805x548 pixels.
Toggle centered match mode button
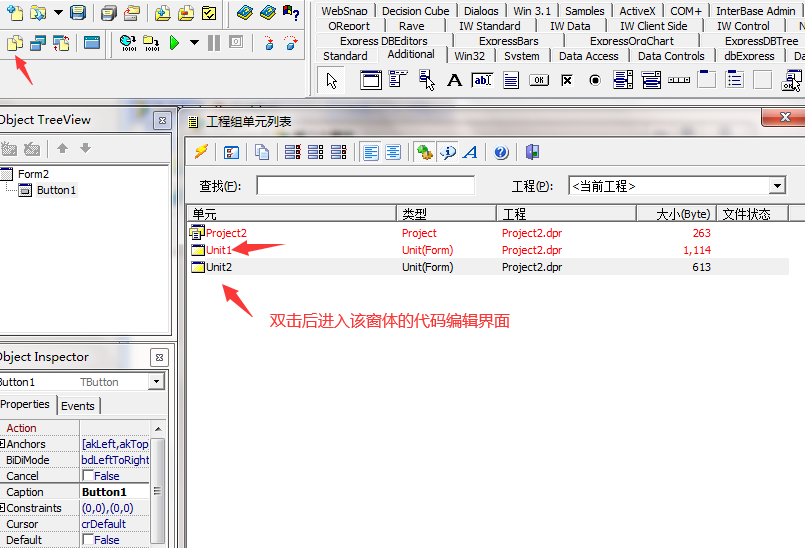pos(393,152)
